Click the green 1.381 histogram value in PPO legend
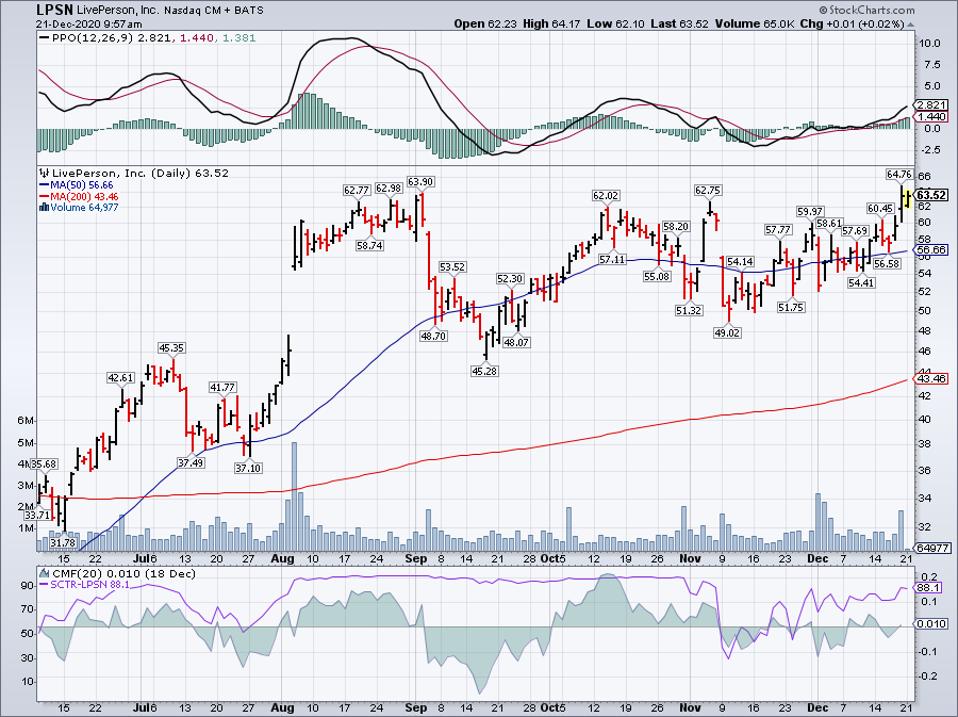Viewport: 958px width, 717px height. 239,38
